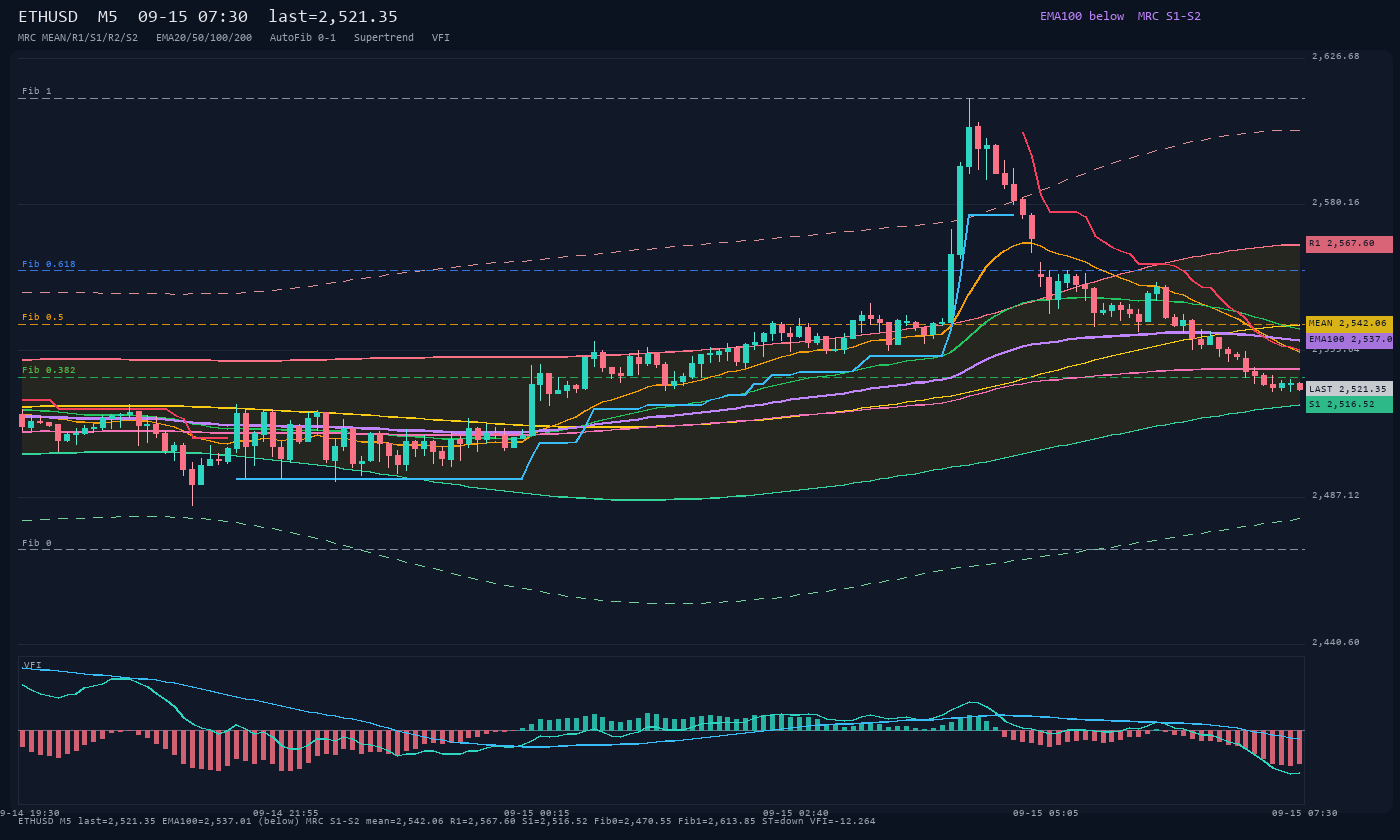This screenshot has height=840, width=1400.
Task: Select the EMA20/50/100/200 indicator legend
Action: click(x=204, y=38)
